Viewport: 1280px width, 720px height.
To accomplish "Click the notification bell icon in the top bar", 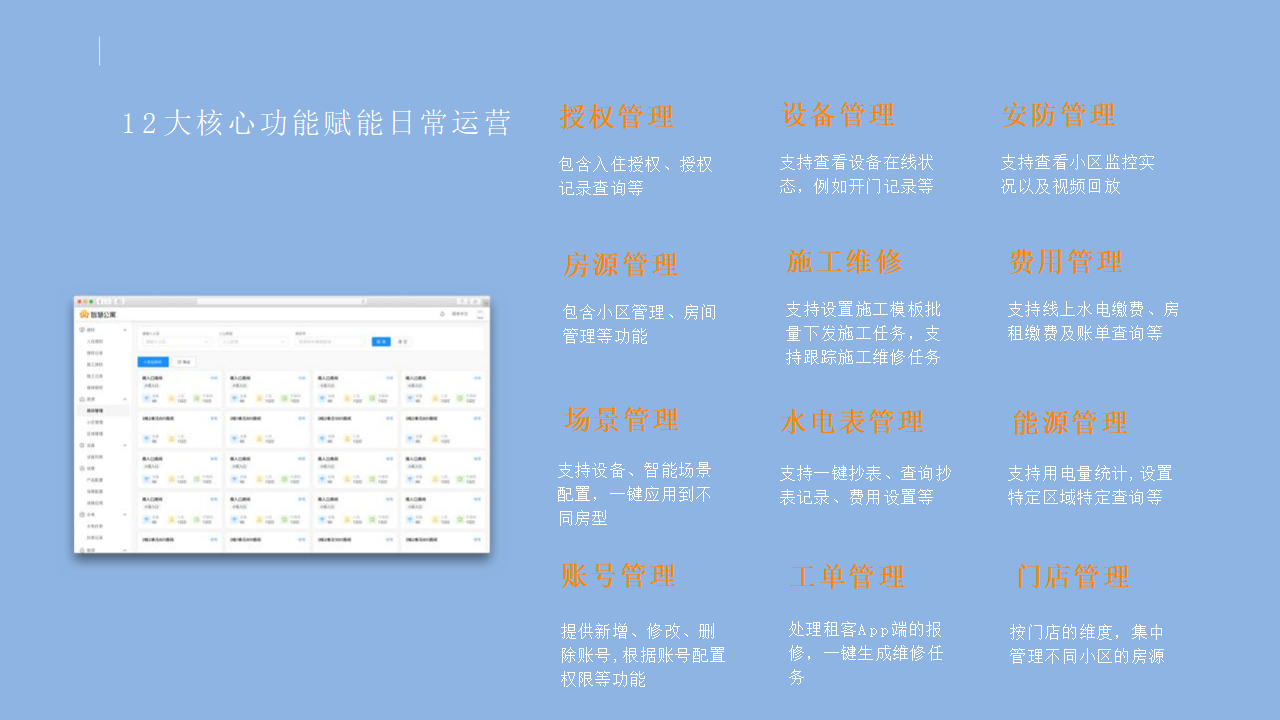I will [441, 314].
